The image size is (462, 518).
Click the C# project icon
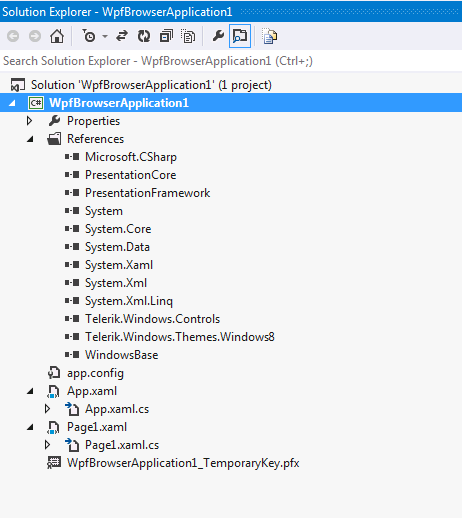(x=36, y=103)
